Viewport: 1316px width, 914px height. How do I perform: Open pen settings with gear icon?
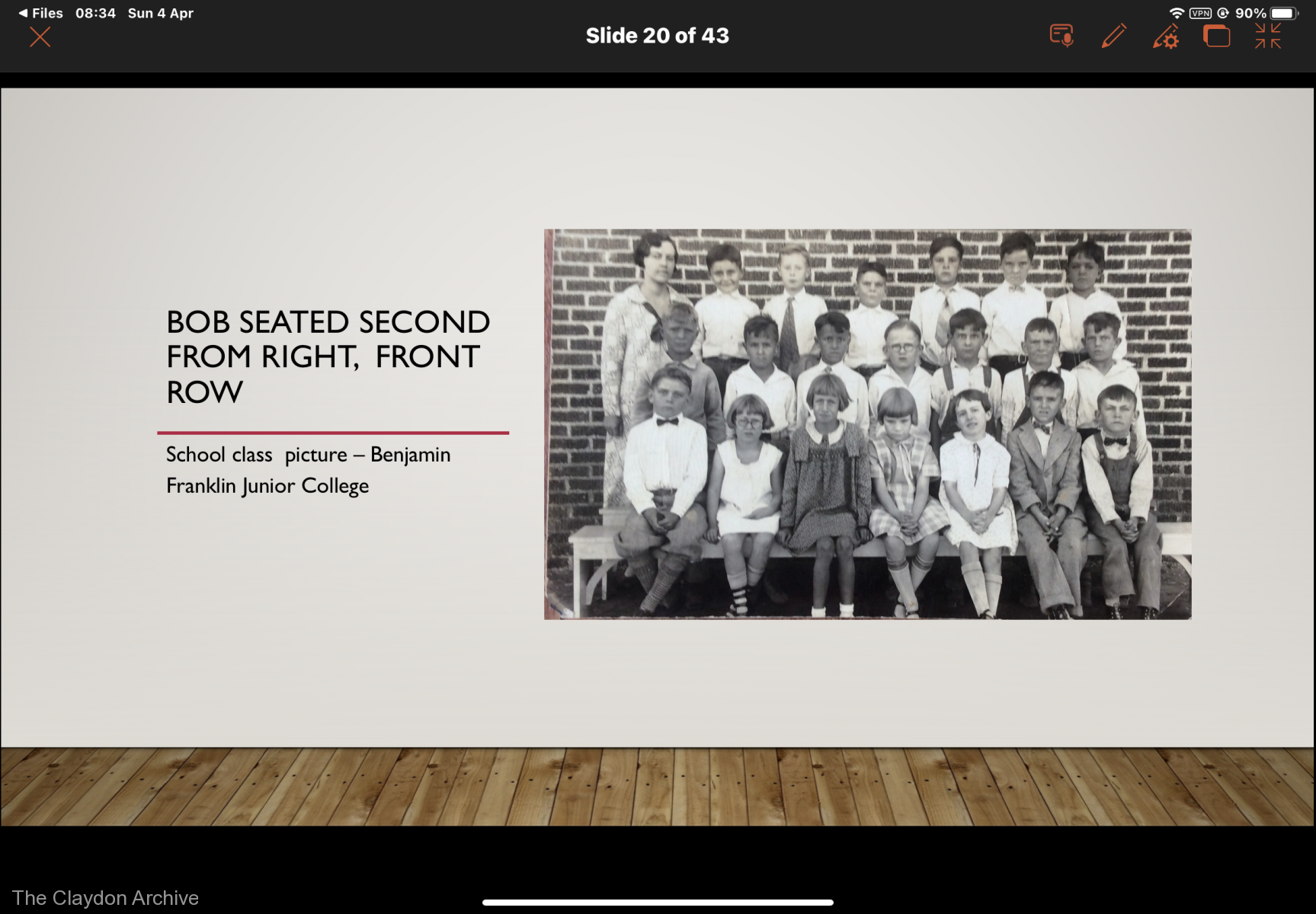[1166, 37]
